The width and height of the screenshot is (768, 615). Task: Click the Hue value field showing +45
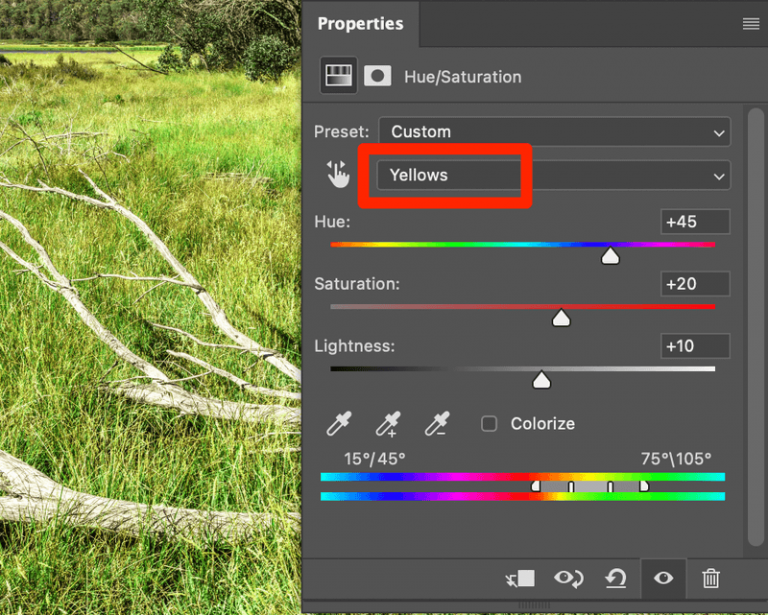[x=695, y=222]
